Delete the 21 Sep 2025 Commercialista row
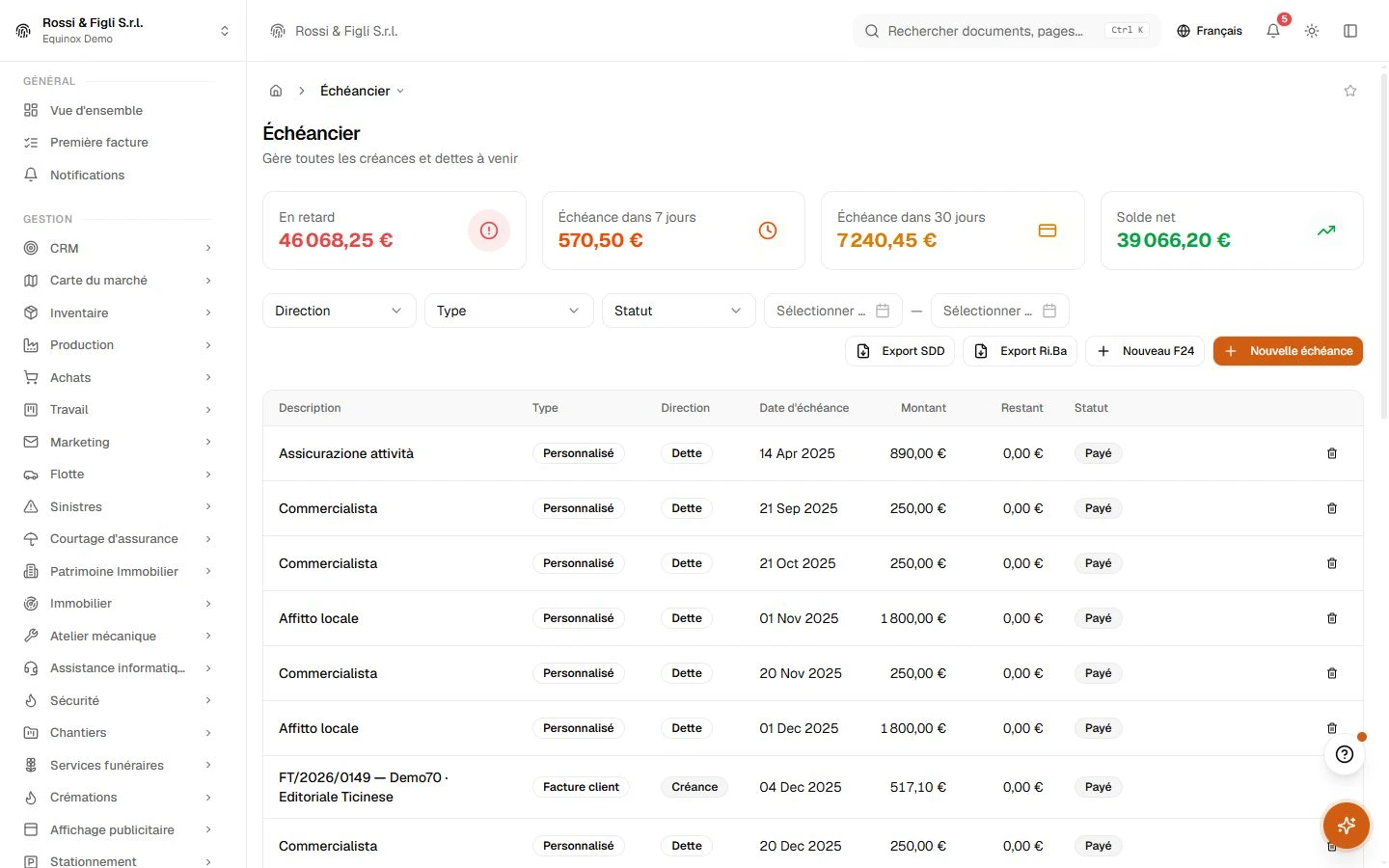The height and width of the screenshot is (868, 1389). pos(1332,508)
